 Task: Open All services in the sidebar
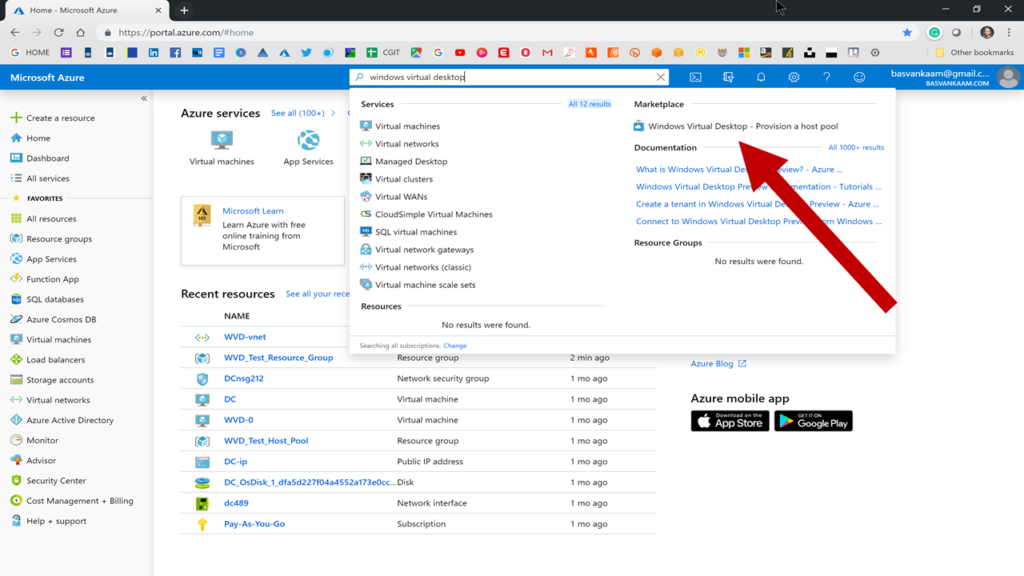pyautogui.click(x=47, y=178)
